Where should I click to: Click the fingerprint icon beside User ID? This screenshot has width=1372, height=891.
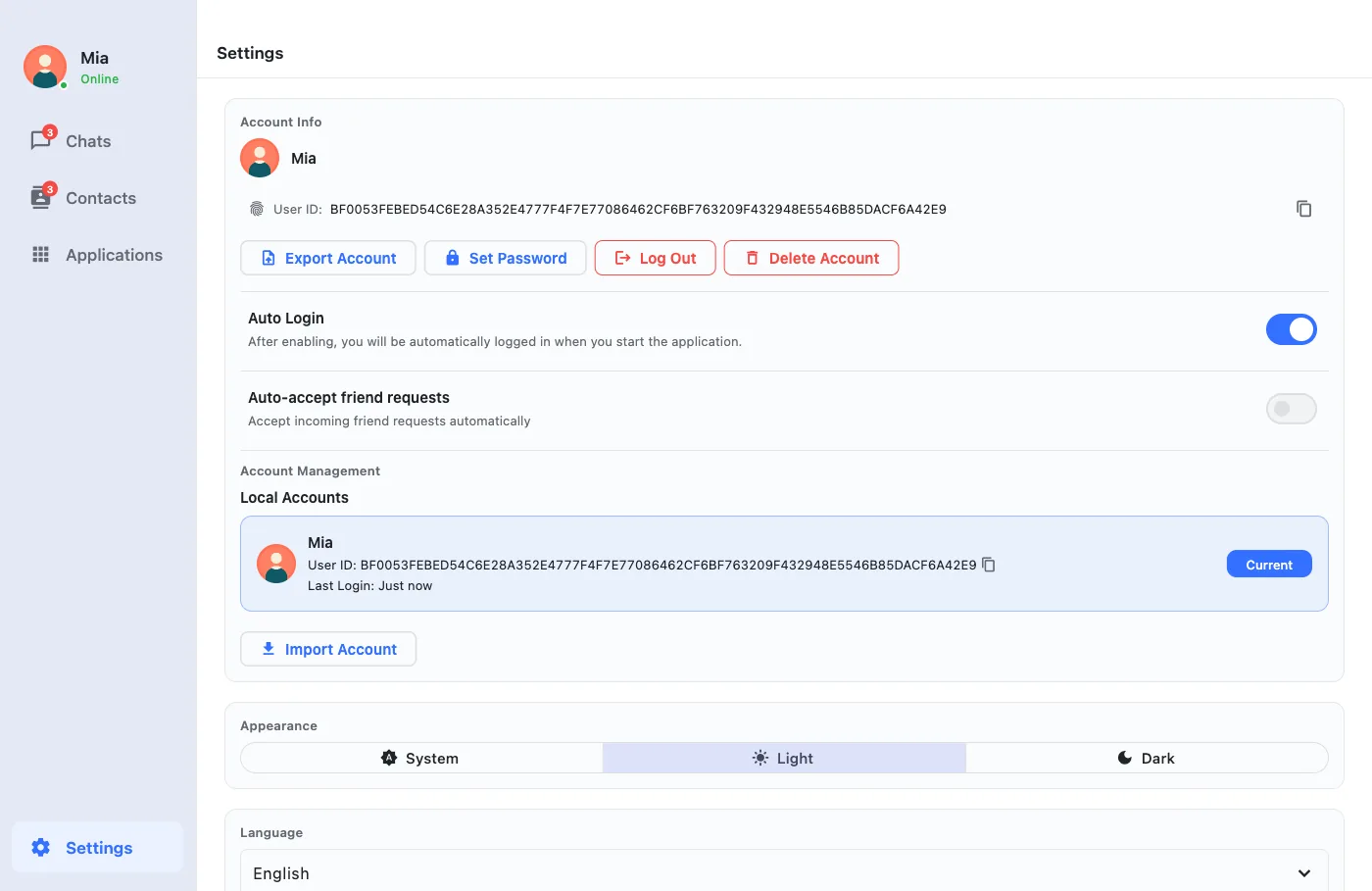pyautogui.click(x=257, y=209)
